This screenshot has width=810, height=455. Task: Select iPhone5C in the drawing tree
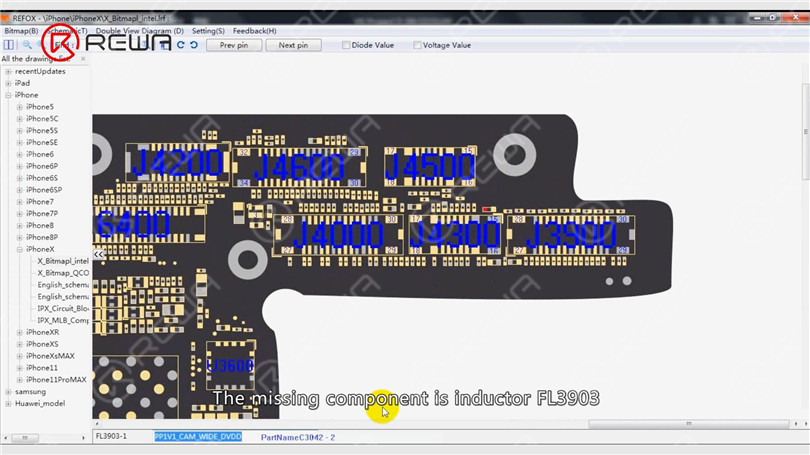pyautogui.click(x=42, y=119)
